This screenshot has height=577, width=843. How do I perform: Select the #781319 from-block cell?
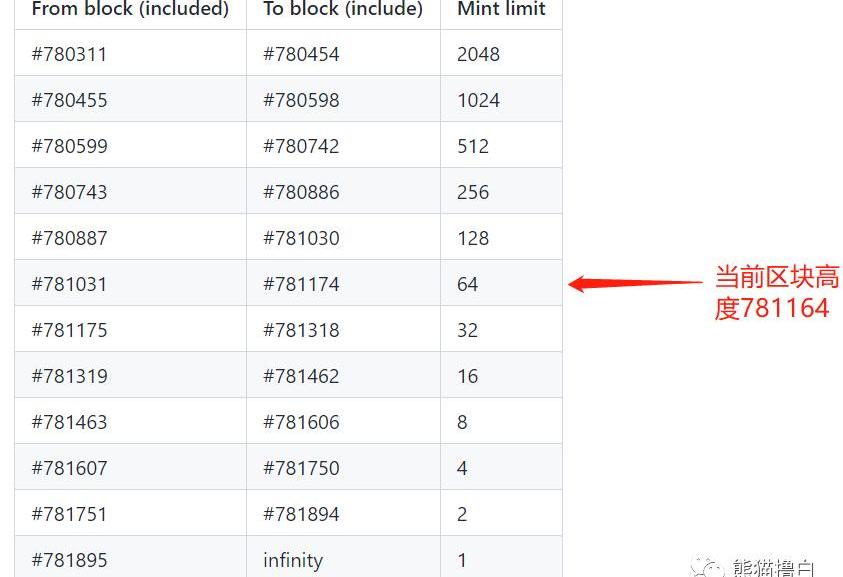tap(69, 376)
